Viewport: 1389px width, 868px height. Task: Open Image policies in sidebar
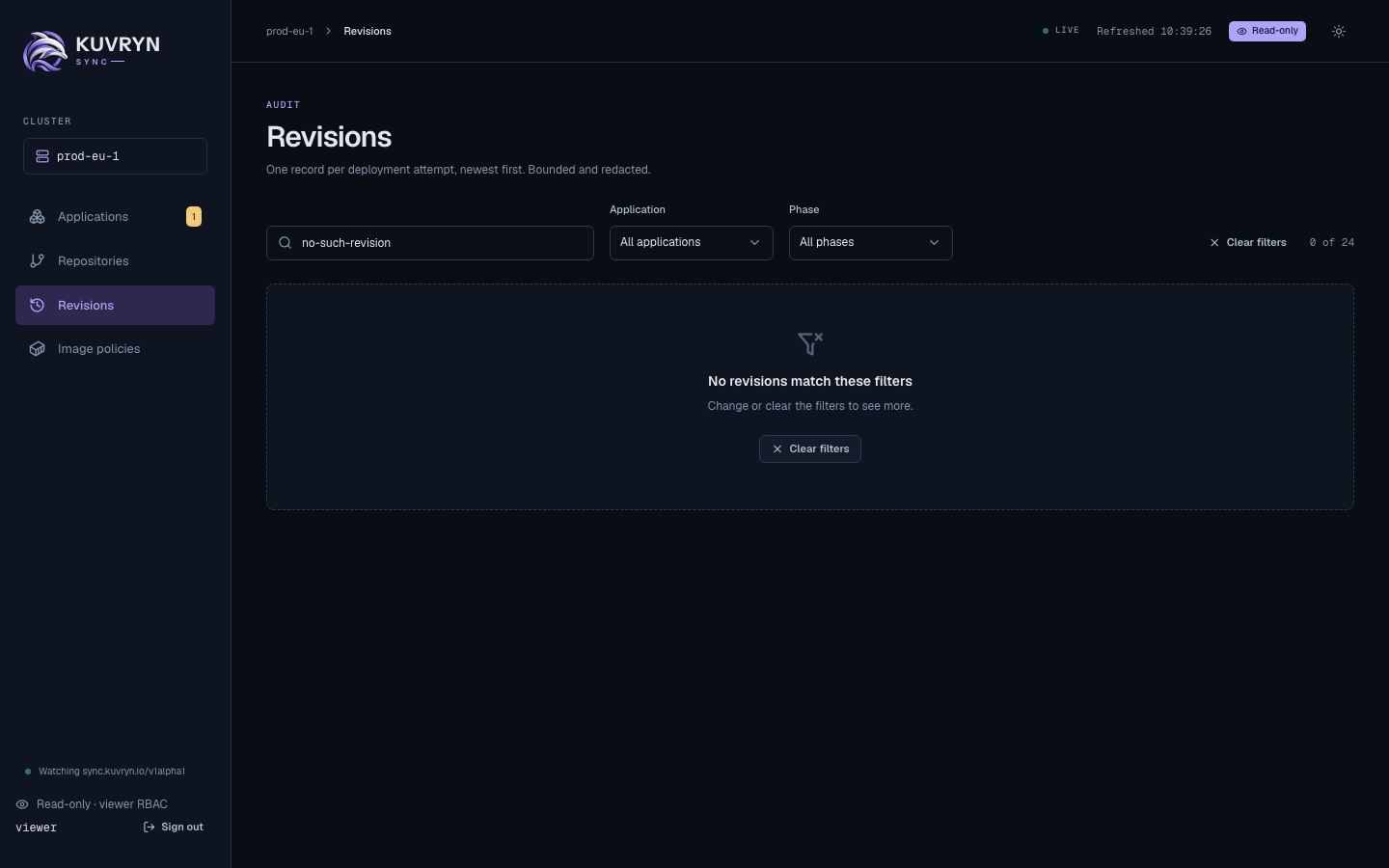coord(115,349)
